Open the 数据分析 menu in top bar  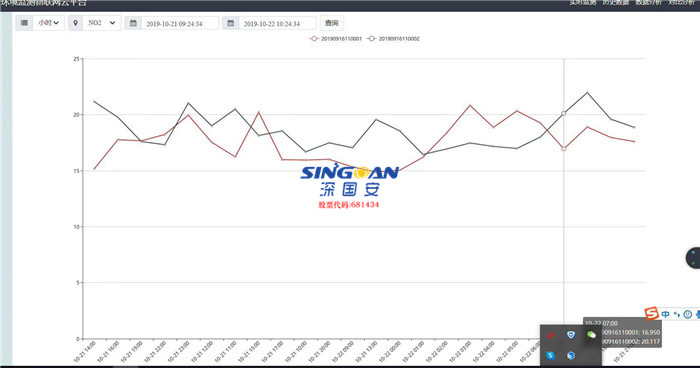point(648,3)
